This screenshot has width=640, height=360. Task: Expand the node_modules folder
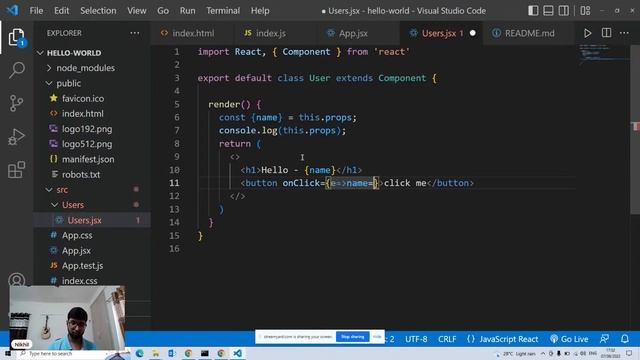[85, 68]
